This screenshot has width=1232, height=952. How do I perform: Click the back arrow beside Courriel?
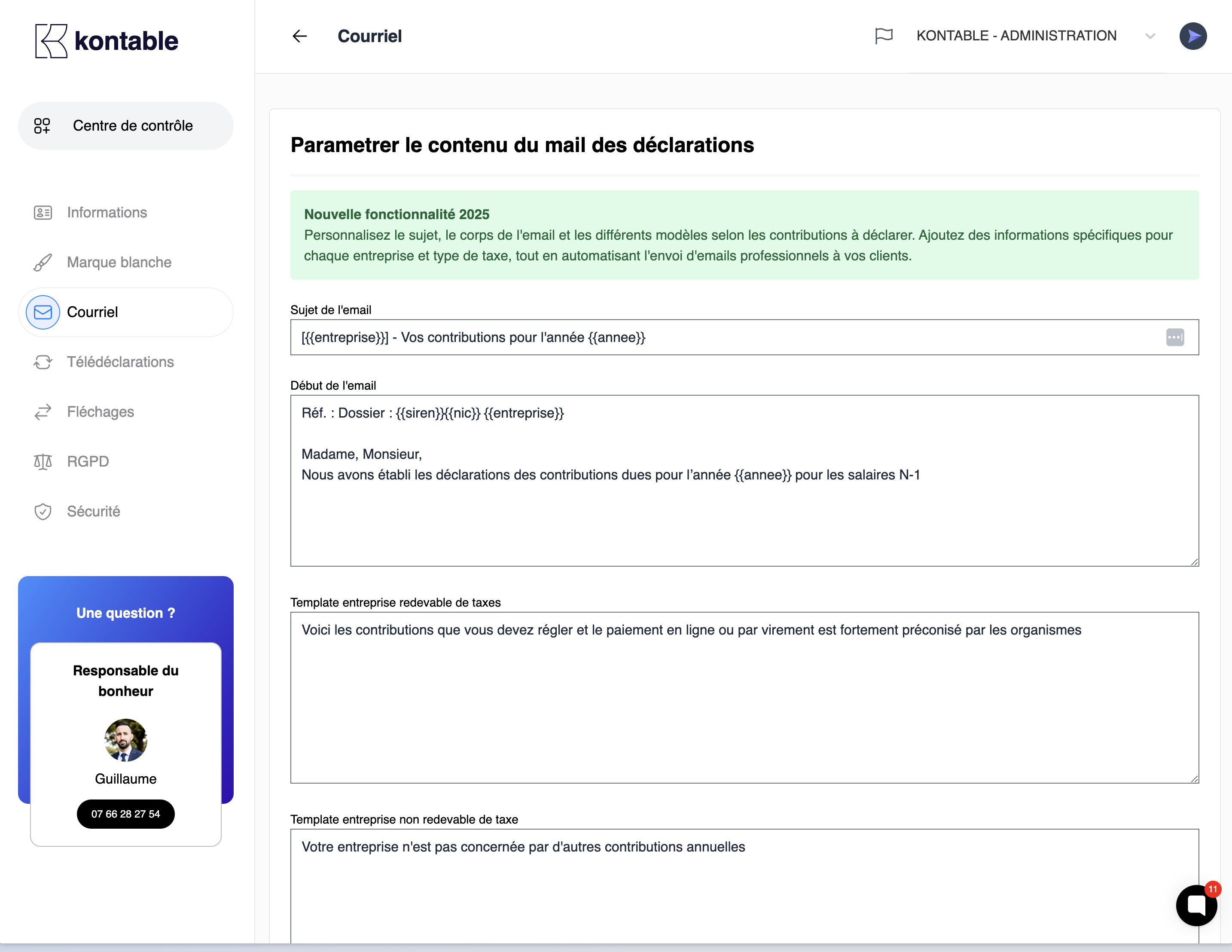(x=299, y=36)
